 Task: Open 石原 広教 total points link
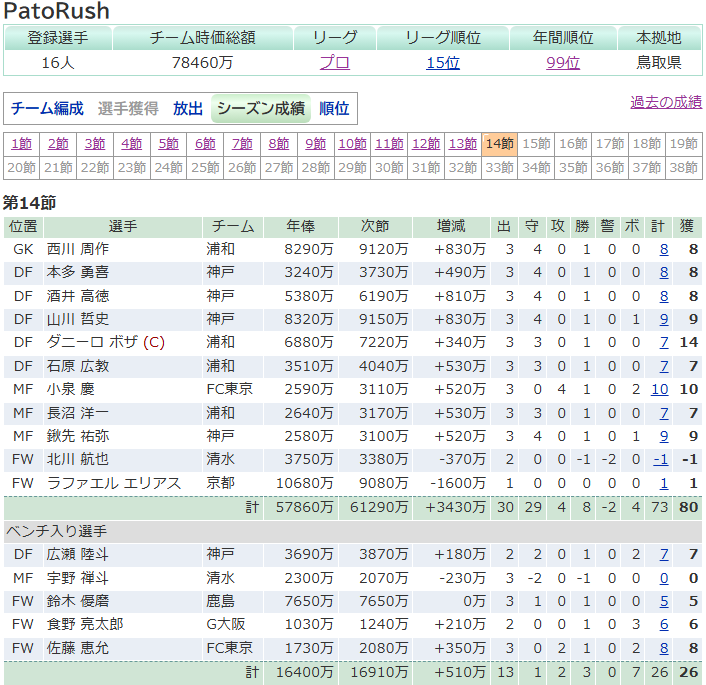tap(664, 366)
